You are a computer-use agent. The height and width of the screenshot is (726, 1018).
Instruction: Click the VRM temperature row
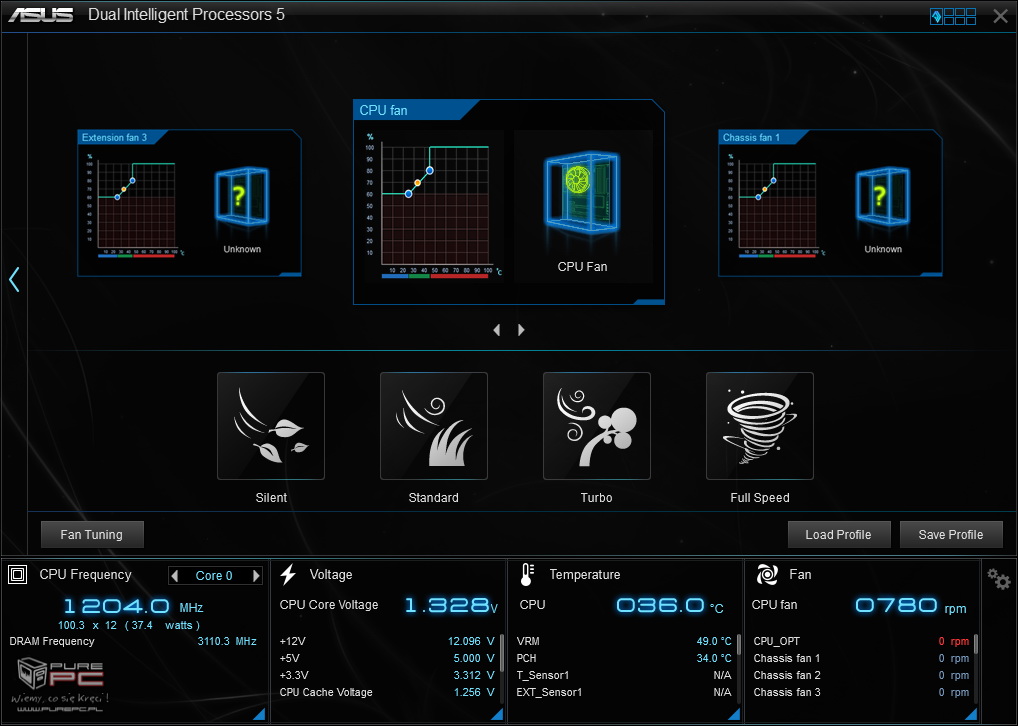(x=624, y=641)
